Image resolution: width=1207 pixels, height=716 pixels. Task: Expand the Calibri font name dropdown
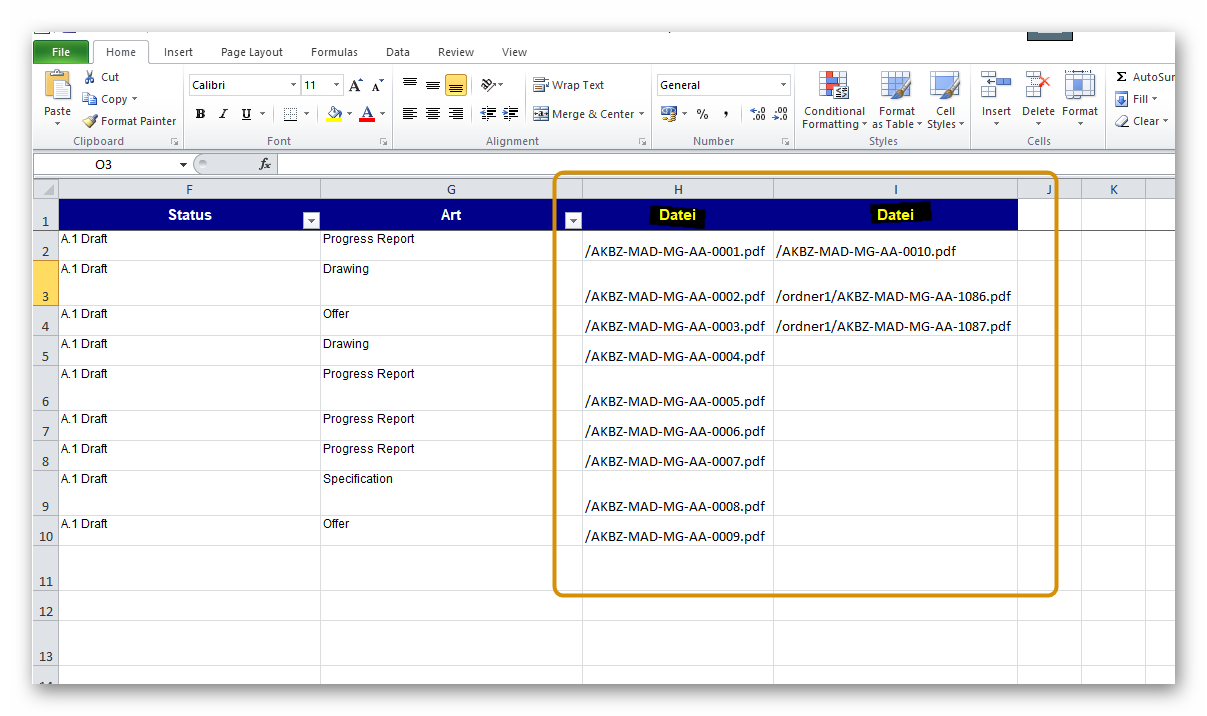293,85
